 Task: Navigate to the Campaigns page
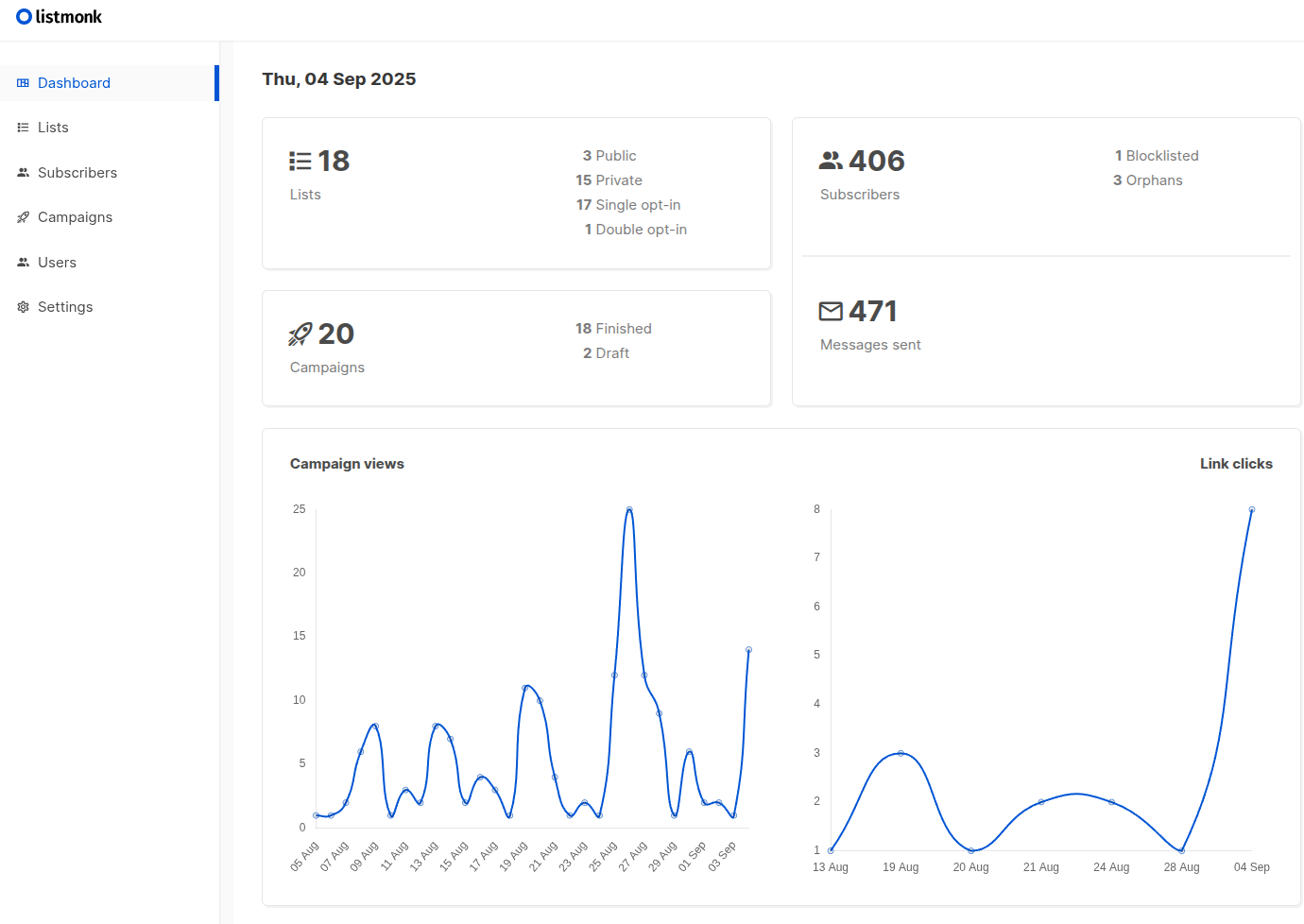pos(74,216)
